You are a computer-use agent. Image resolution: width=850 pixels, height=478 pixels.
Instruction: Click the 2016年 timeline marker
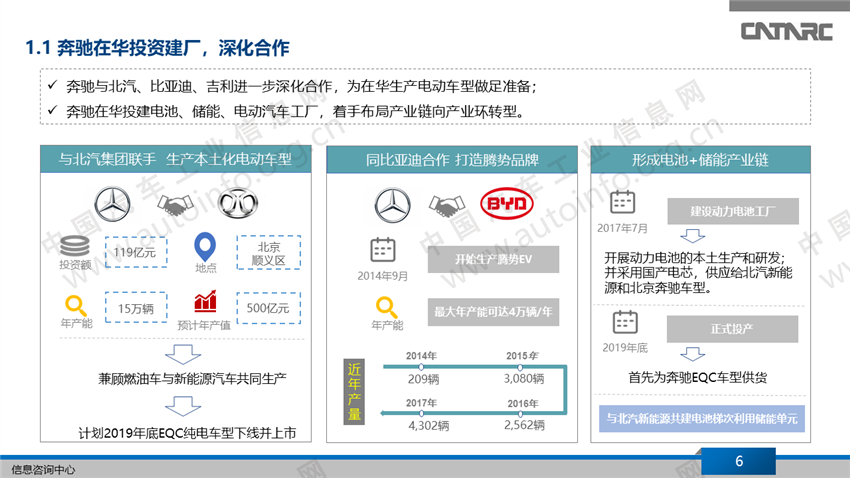click(520, 414)
